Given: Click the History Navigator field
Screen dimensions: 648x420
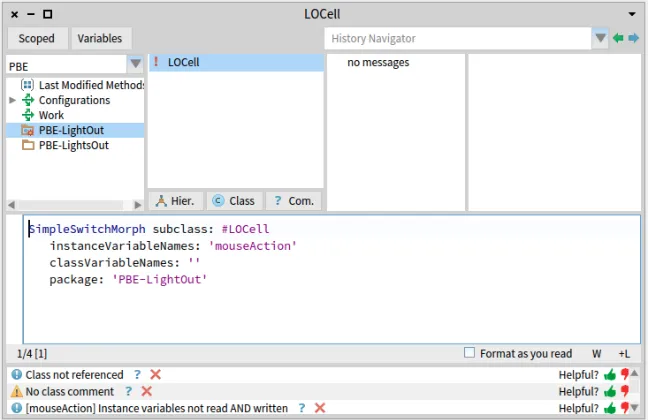Looking at the screenshot, I should click(457, 38).
